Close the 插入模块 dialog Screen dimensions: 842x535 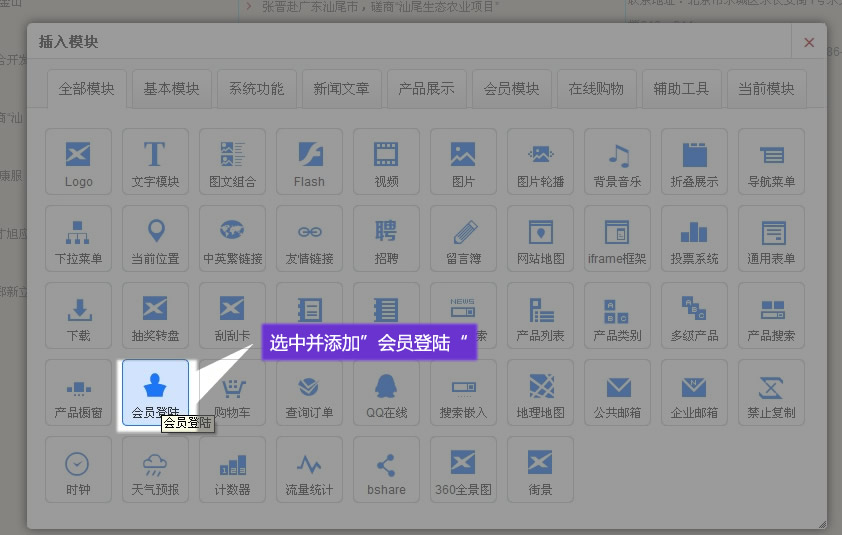pyautogui.click(x=809, y=42)
